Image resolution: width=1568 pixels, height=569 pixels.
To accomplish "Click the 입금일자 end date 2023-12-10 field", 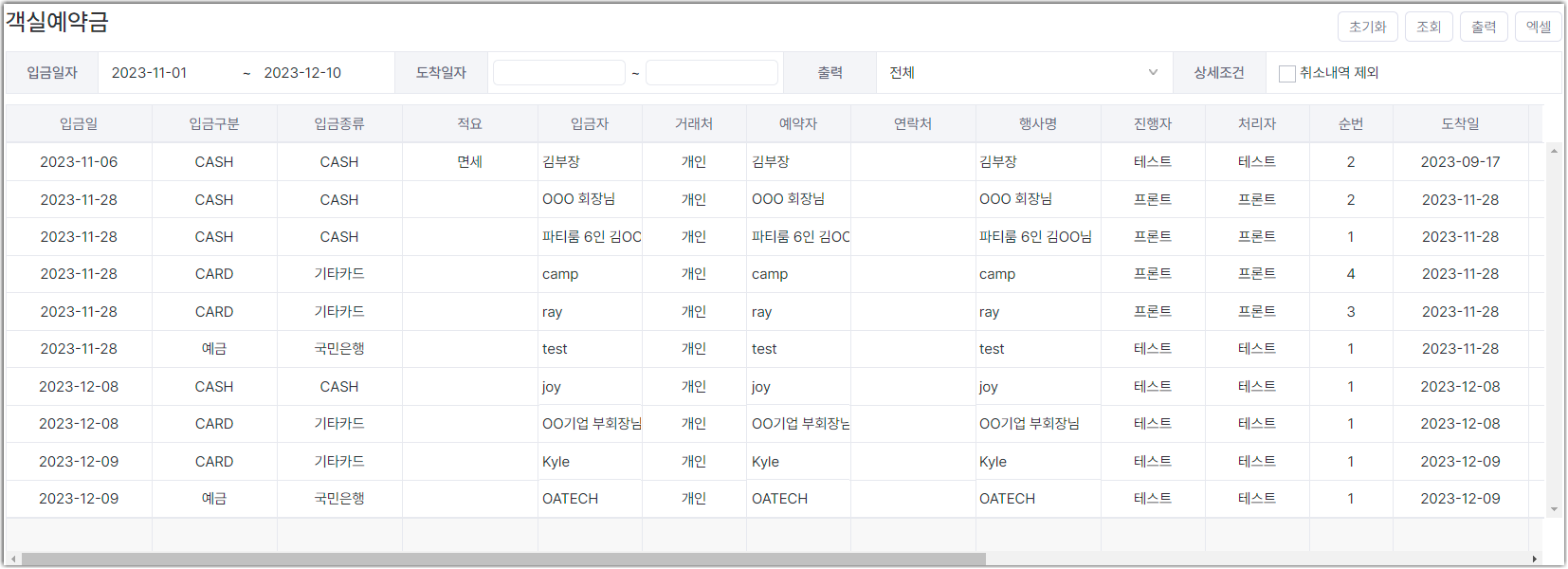I will click(322, 73).
